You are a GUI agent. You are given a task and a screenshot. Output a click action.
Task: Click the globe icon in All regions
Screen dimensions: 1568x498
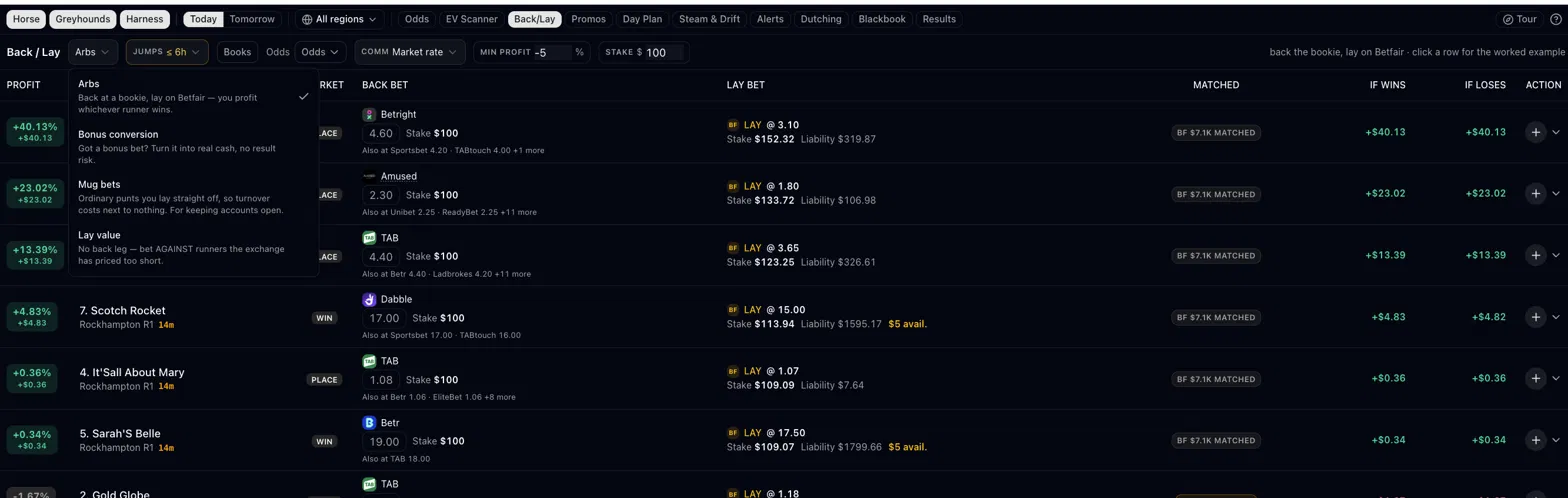307,19
